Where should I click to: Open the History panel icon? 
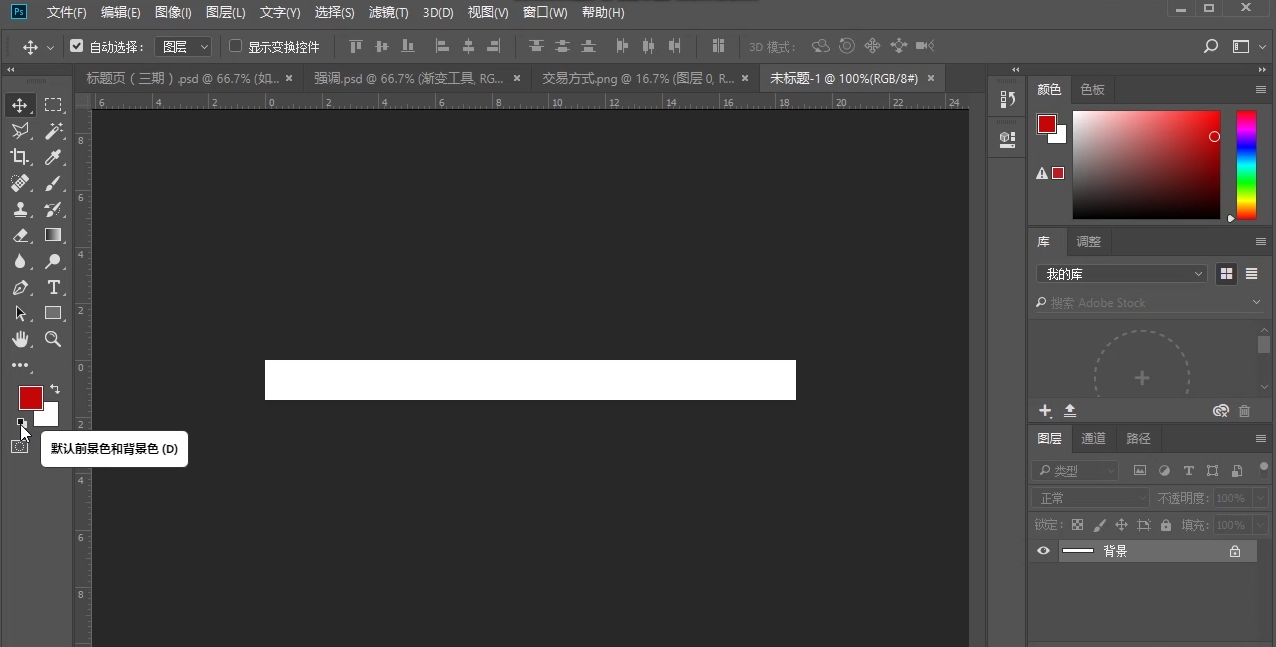coord(1007,100)
